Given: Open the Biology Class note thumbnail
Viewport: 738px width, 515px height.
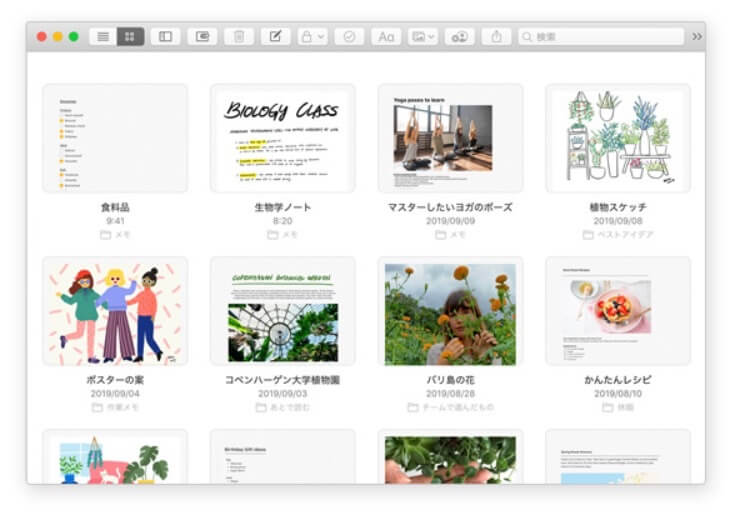Looking at the screenshot, I should pos(283,138).
